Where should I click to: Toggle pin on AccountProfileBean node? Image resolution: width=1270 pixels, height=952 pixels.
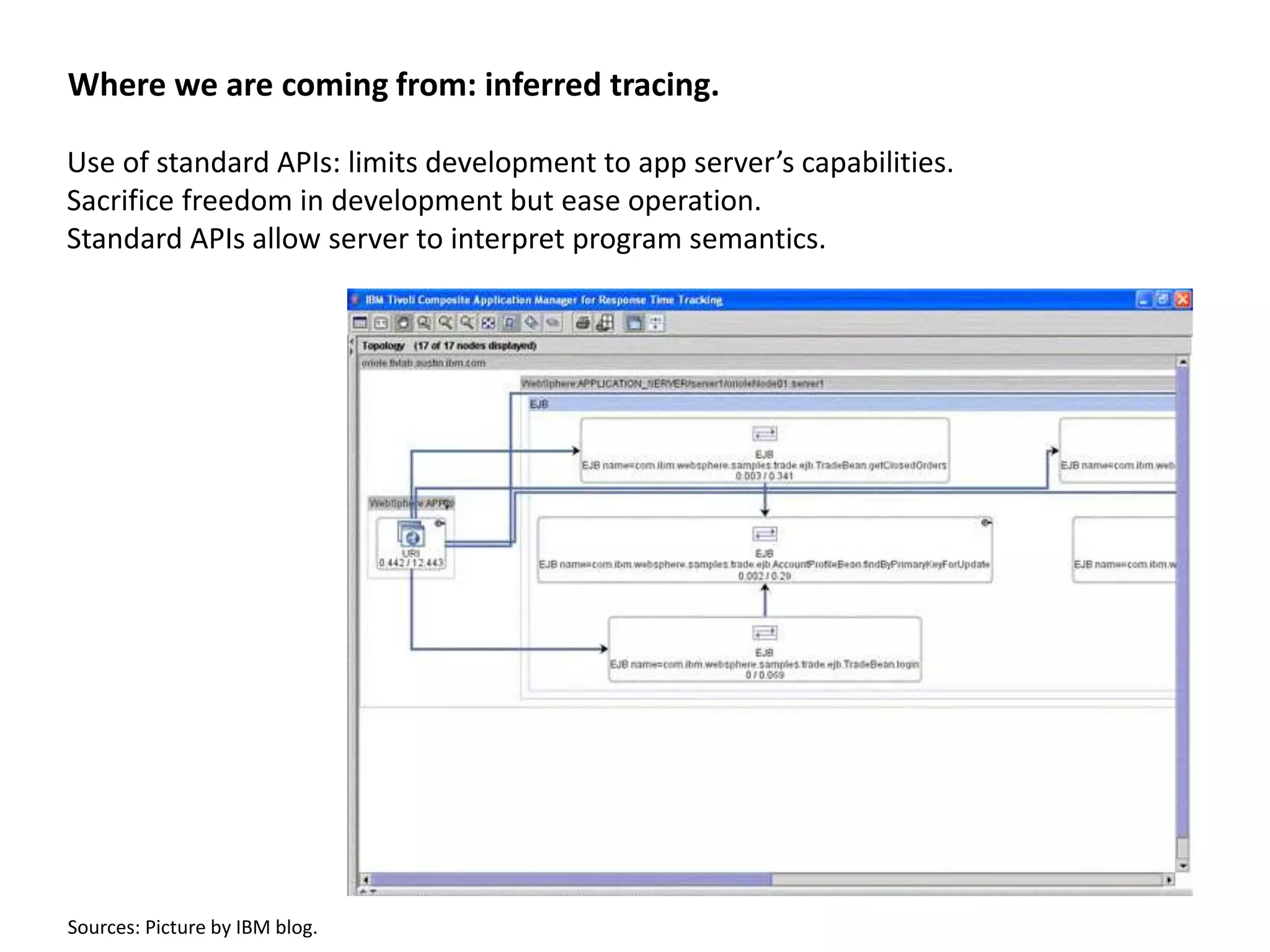pyautogui.click(x=985, y=523)
